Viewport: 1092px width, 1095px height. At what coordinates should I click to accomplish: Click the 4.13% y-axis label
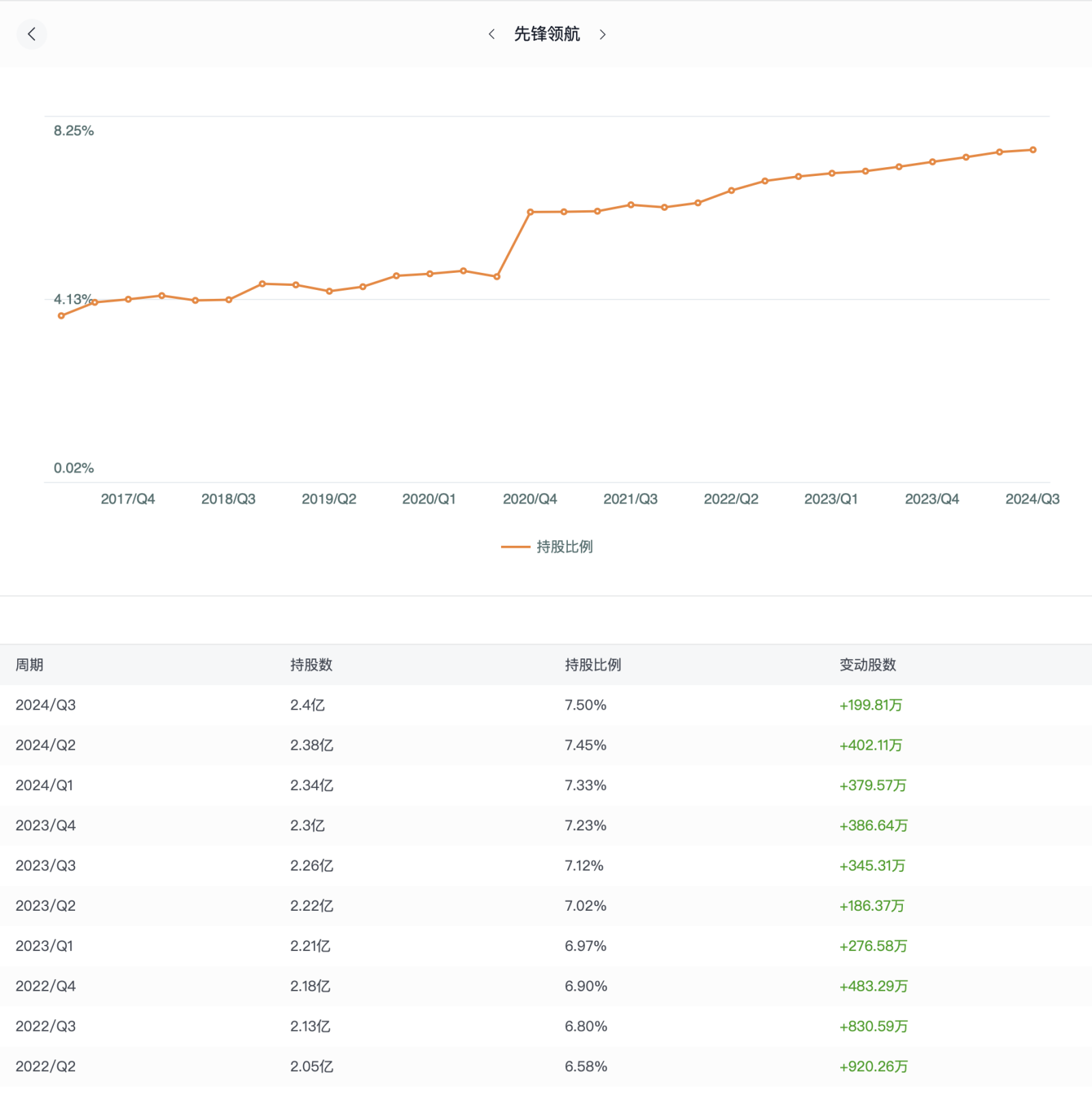point(73,300)
